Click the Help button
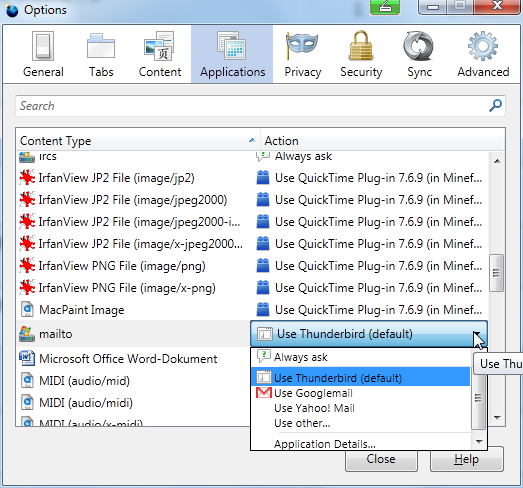 (x=466, y=459)
